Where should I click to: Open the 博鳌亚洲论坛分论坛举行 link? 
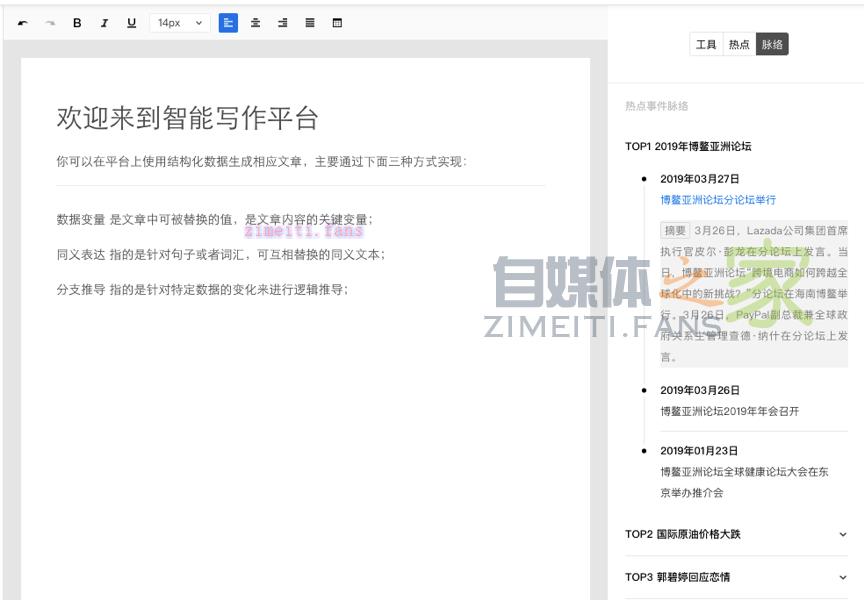click(717, 200)
